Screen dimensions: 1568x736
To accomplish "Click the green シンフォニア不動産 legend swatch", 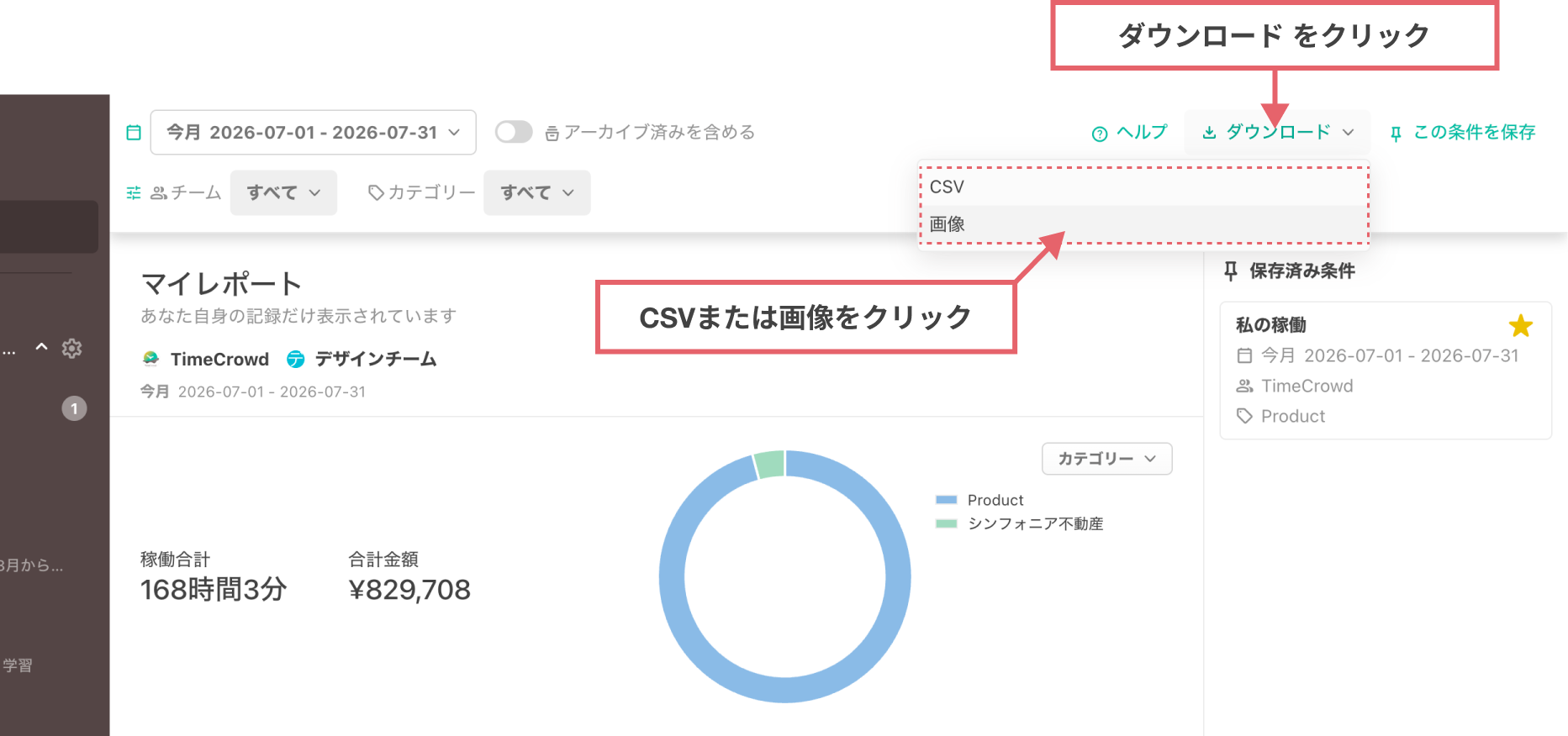I will pos(947,523).
